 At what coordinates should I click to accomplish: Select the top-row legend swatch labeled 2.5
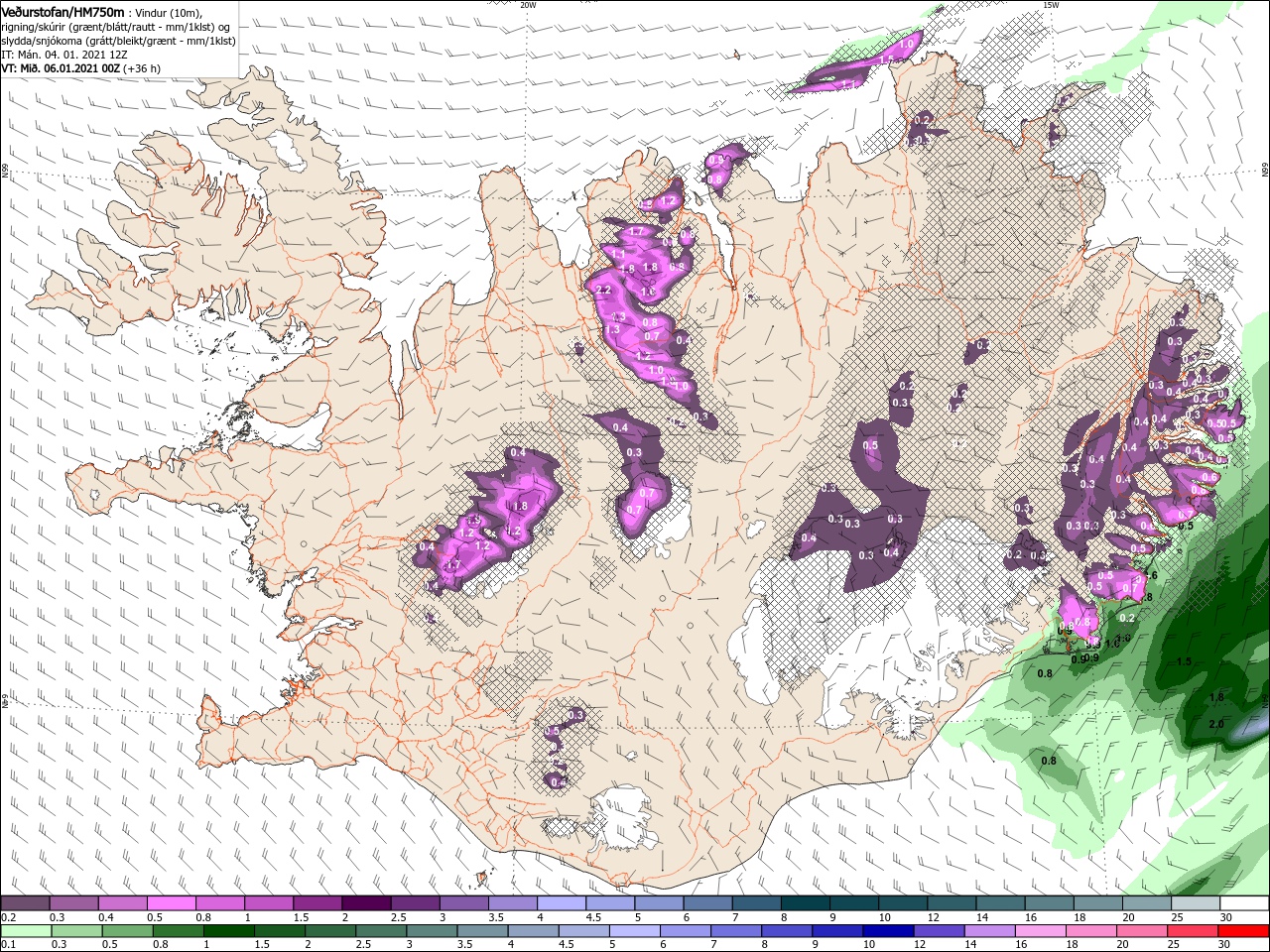(415, 903)
